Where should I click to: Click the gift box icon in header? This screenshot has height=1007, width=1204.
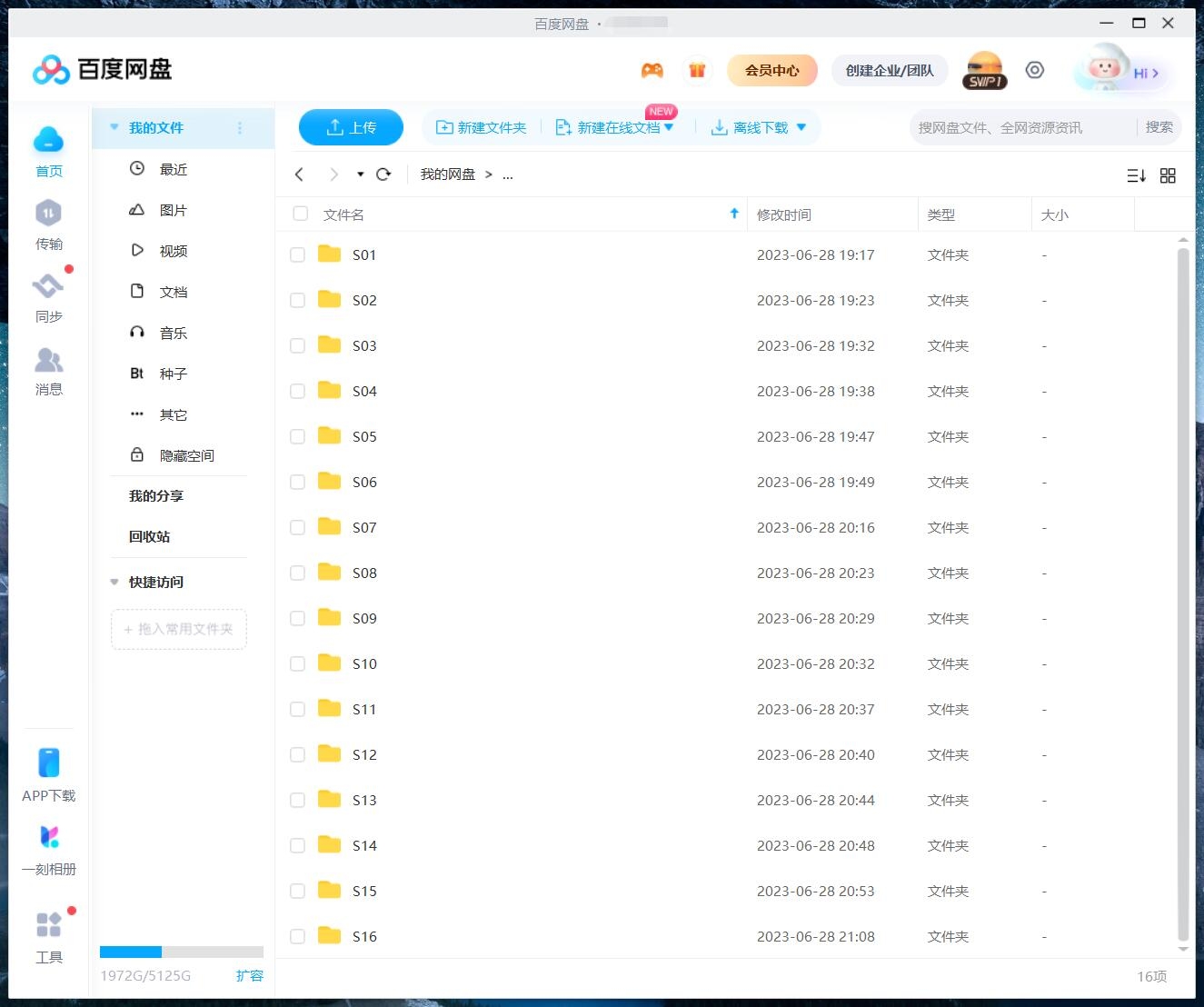[x=697, y=71]
